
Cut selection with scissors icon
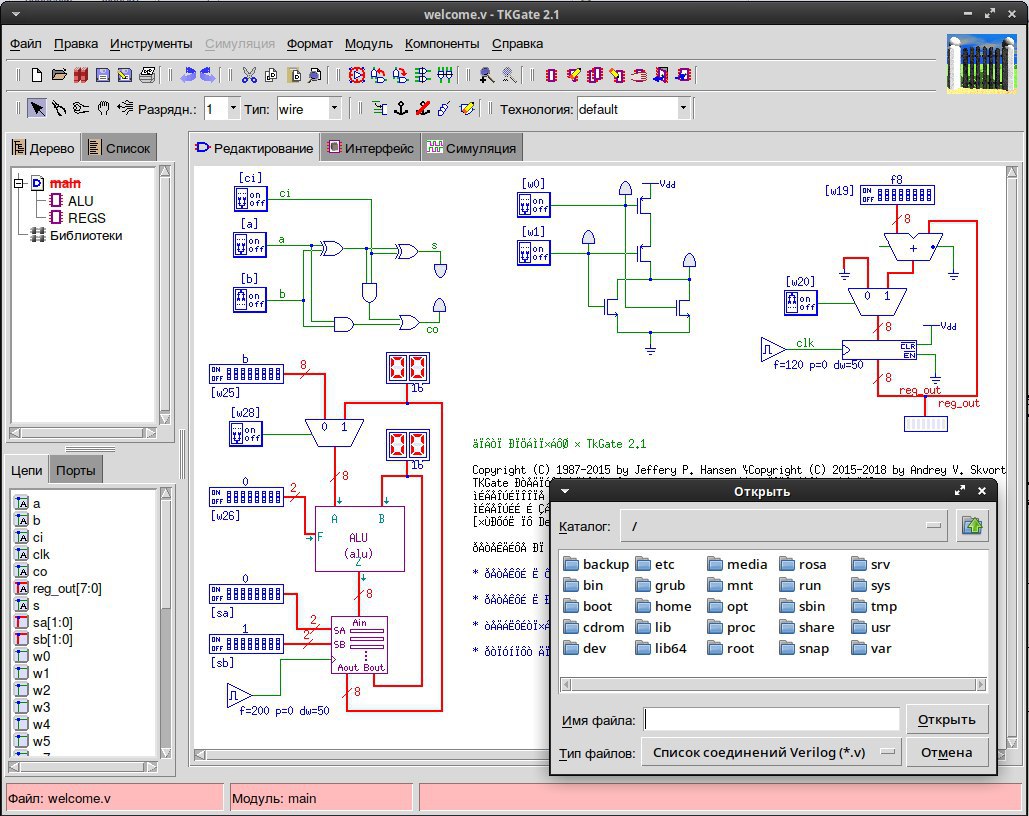[249, 75]
